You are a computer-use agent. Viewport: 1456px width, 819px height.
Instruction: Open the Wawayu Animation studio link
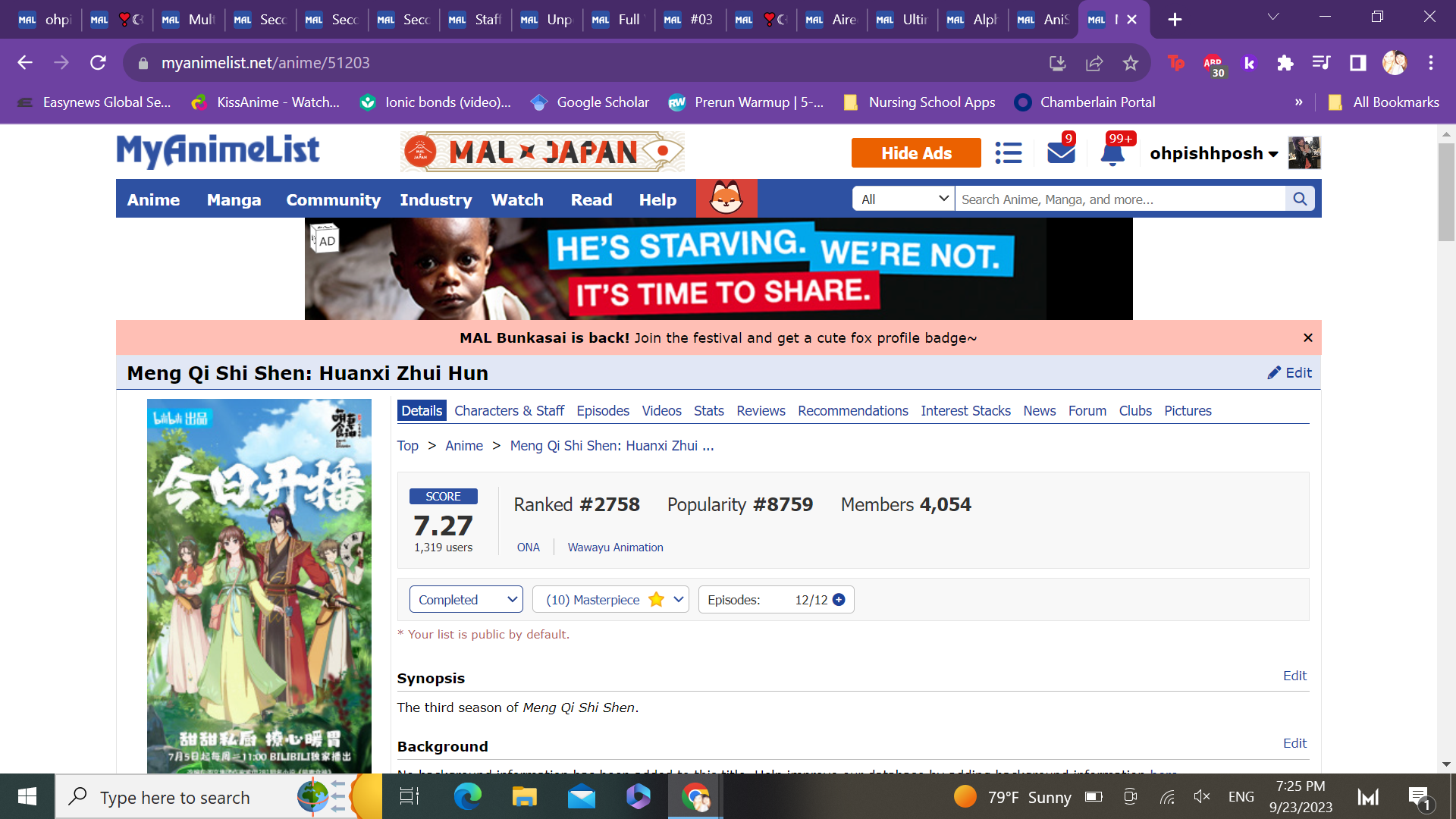click(x=615, y=548)
